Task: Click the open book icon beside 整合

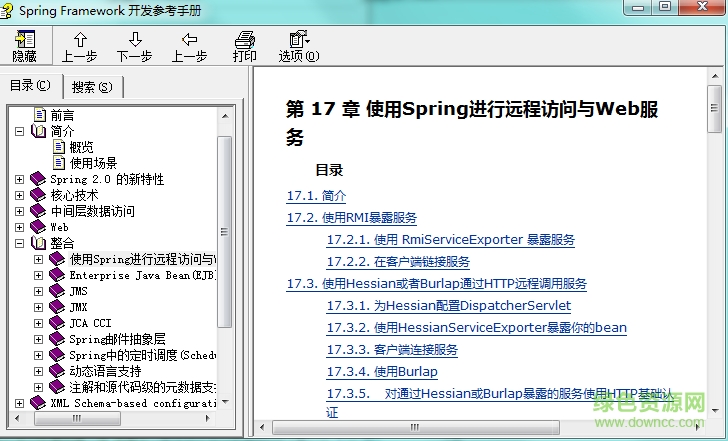Action: (39, 243)
